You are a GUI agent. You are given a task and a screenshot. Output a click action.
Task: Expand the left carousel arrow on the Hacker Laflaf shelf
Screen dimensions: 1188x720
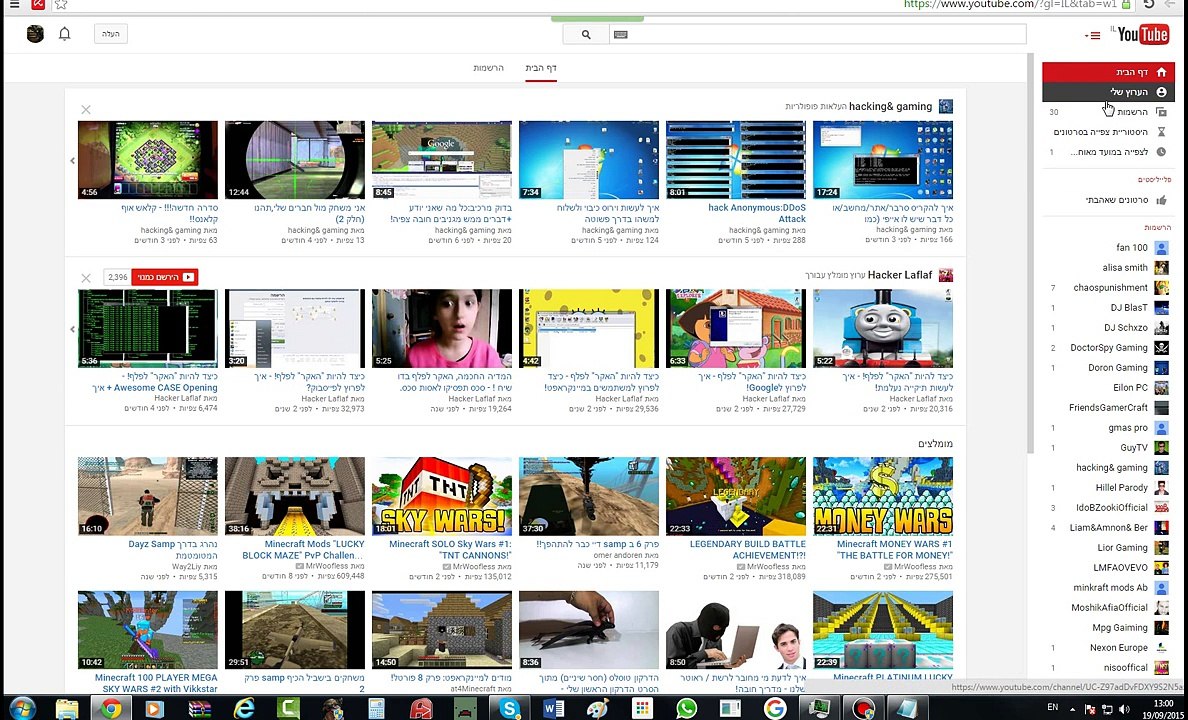coord(73,329)
